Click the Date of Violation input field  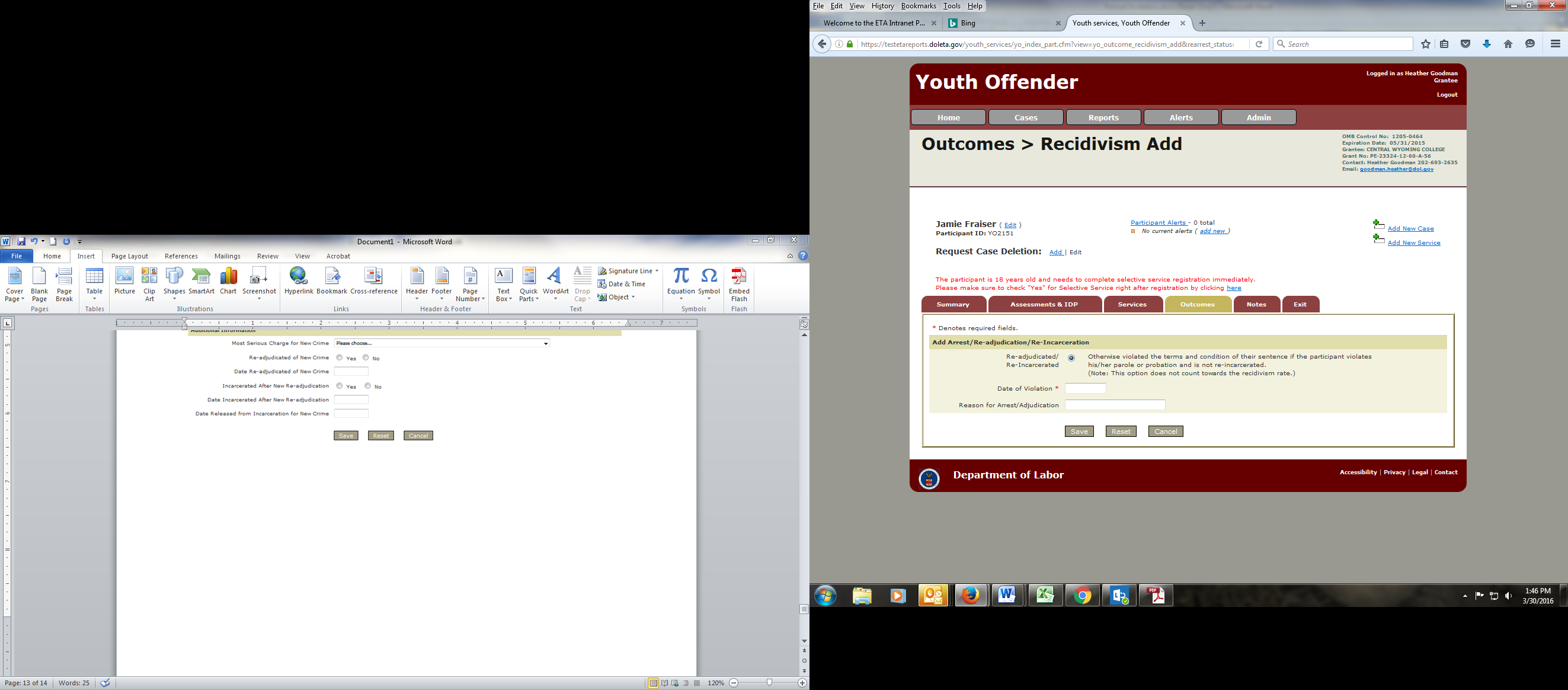point(1084,388)
